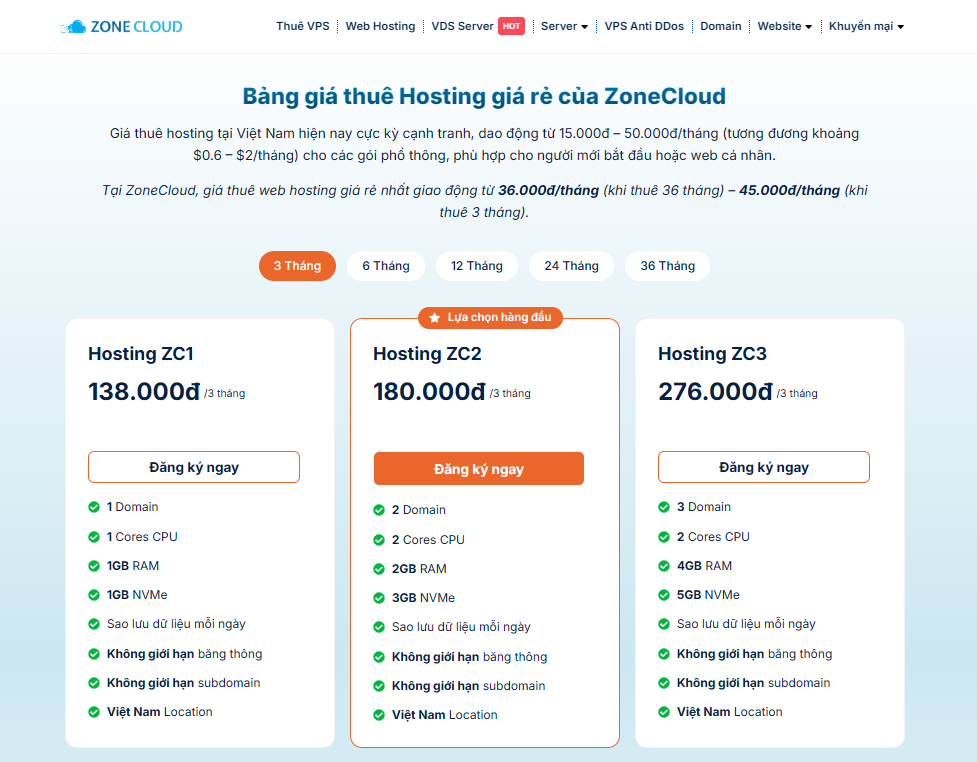Click the 36.000đ/tháng bold text

pyautogui.click(x=548, y=191)
